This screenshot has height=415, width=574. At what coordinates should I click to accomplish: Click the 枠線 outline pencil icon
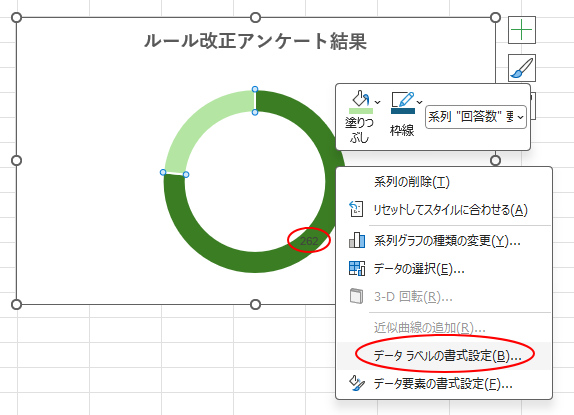(x=402, y=99)
